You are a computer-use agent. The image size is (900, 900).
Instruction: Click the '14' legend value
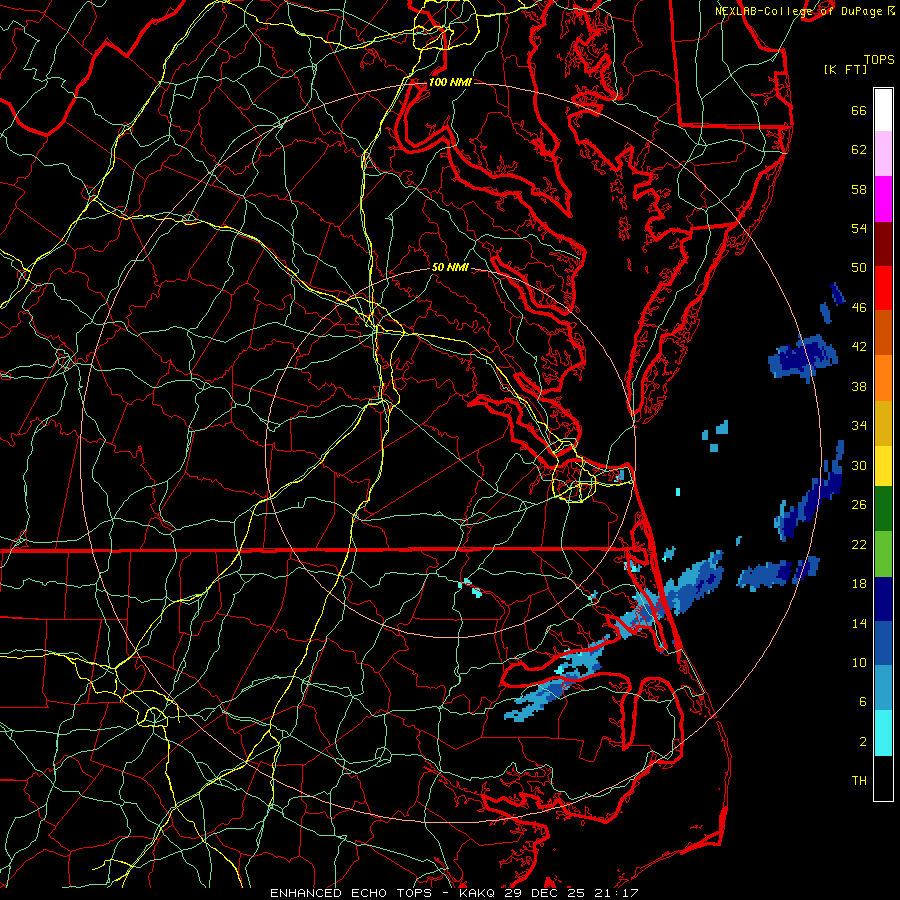(x=859, y=623)
